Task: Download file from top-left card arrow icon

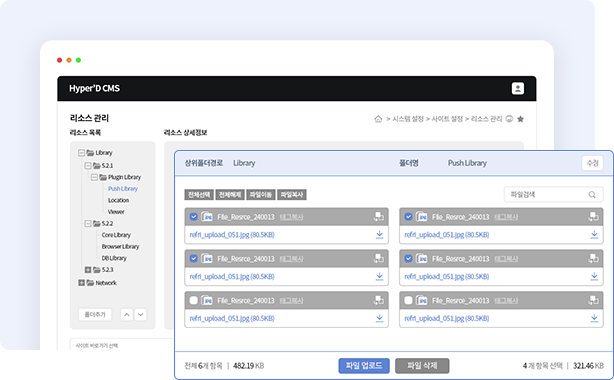Action: pyautogui.click(x=379, y=235)
